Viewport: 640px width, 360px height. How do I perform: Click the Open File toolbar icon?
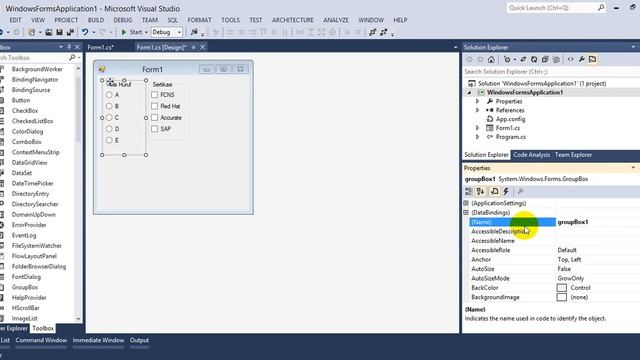tap(49, 32)
